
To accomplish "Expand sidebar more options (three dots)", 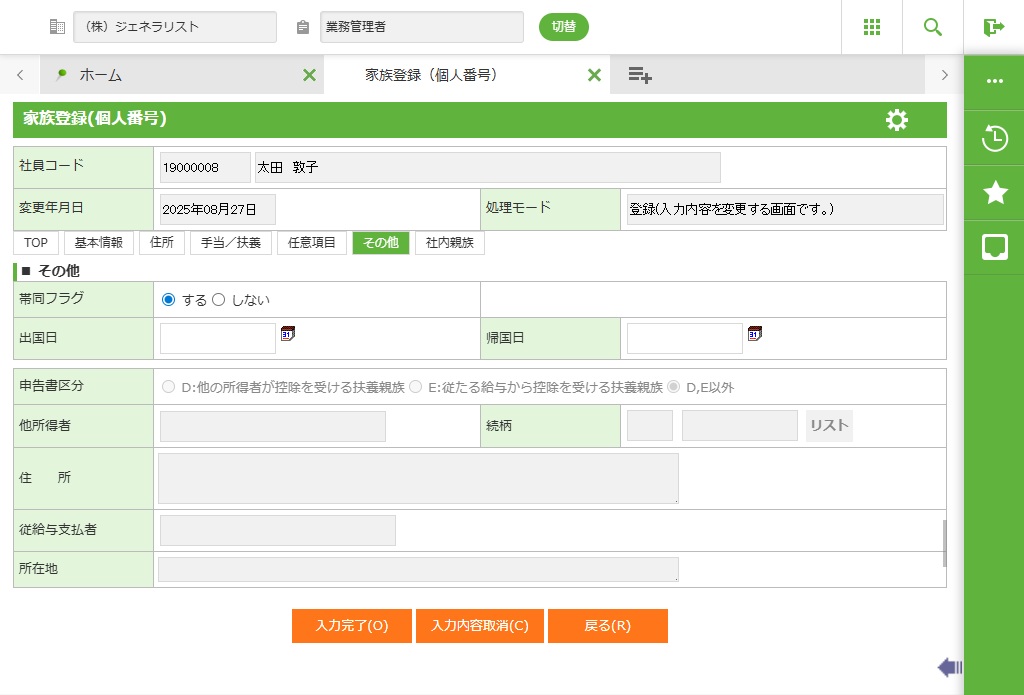I will tap(994, 81).
